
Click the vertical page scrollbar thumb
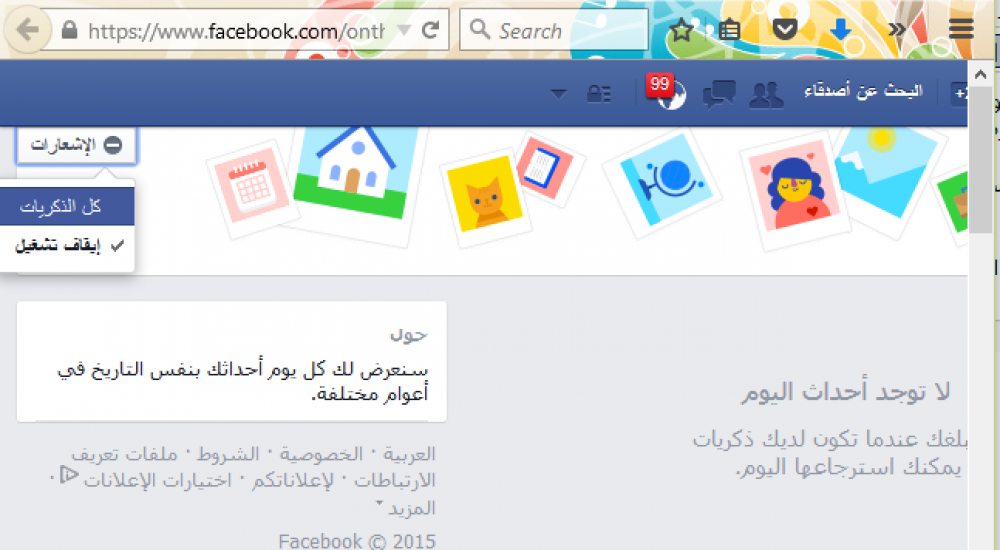[980, 160]
